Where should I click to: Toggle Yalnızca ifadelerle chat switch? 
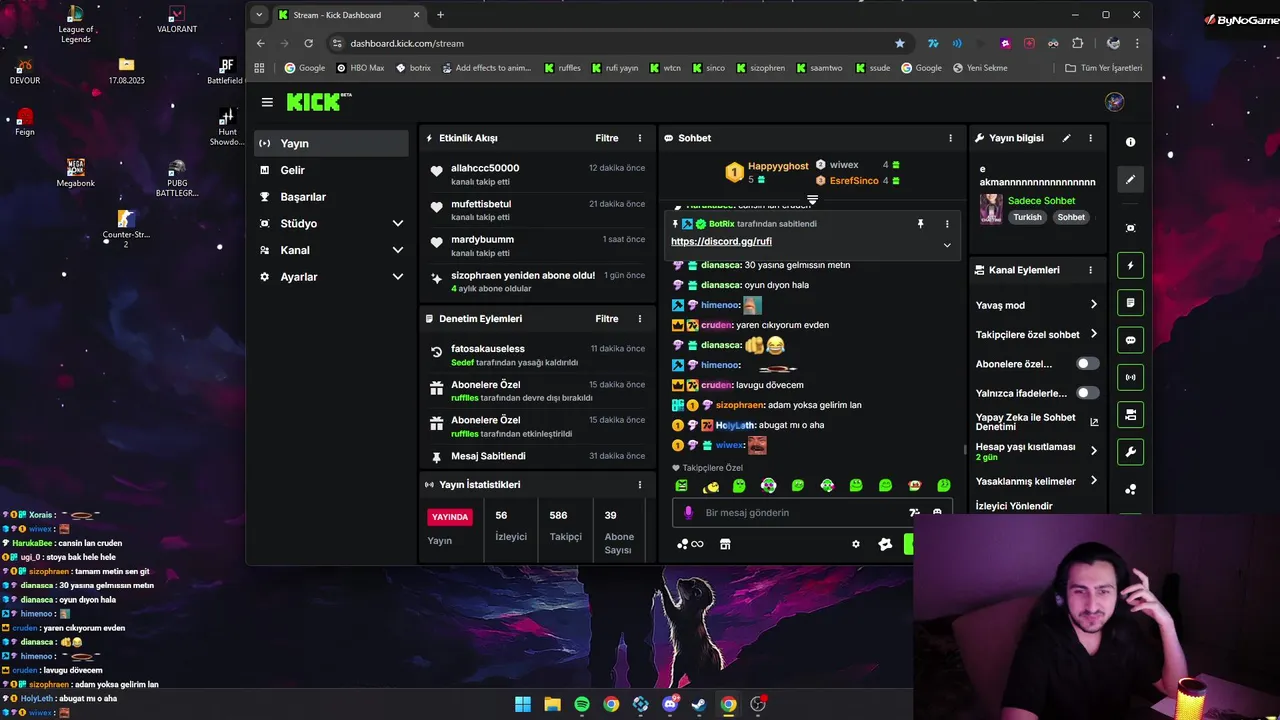[x=1087, y=393]
